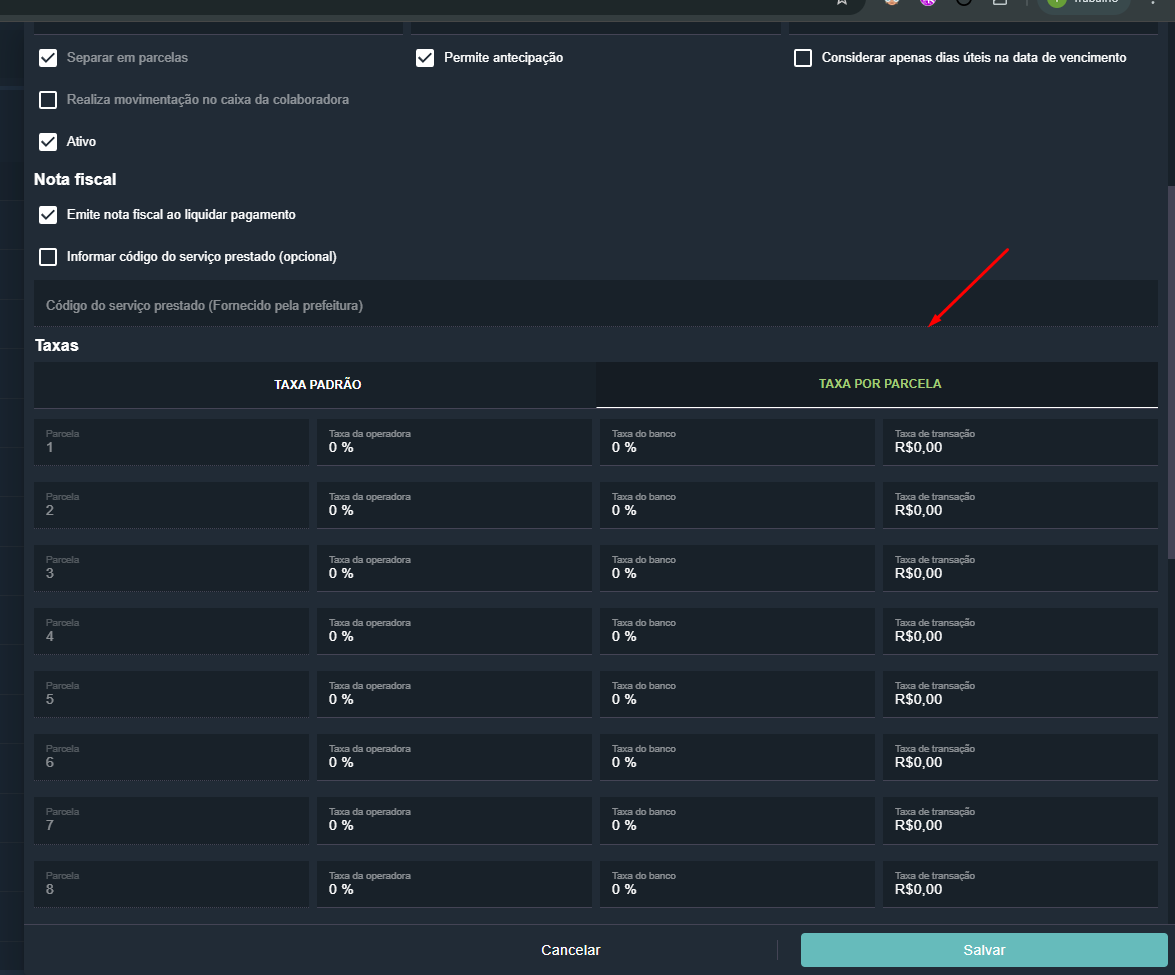
Task: Edit Taxa do banco for parcela 7
Action: [x=737, y=820]
